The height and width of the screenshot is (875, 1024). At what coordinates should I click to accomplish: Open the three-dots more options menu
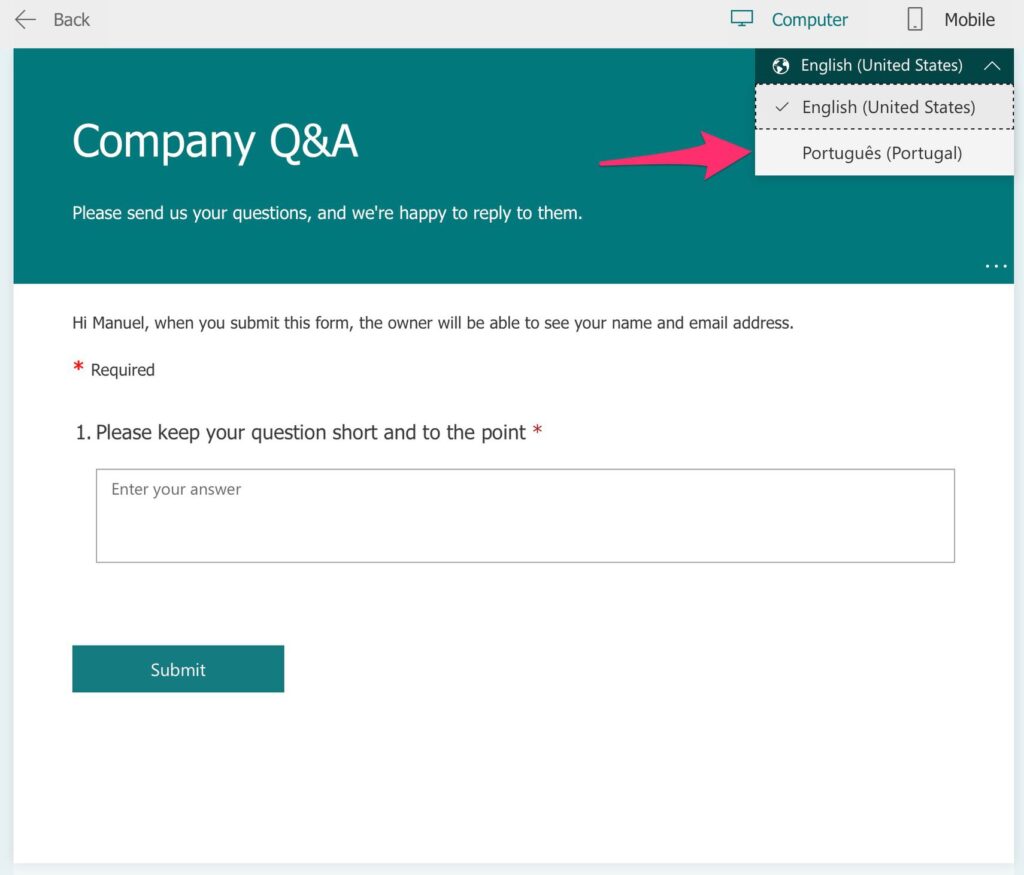pyautogui.click(x=995, y=266)
